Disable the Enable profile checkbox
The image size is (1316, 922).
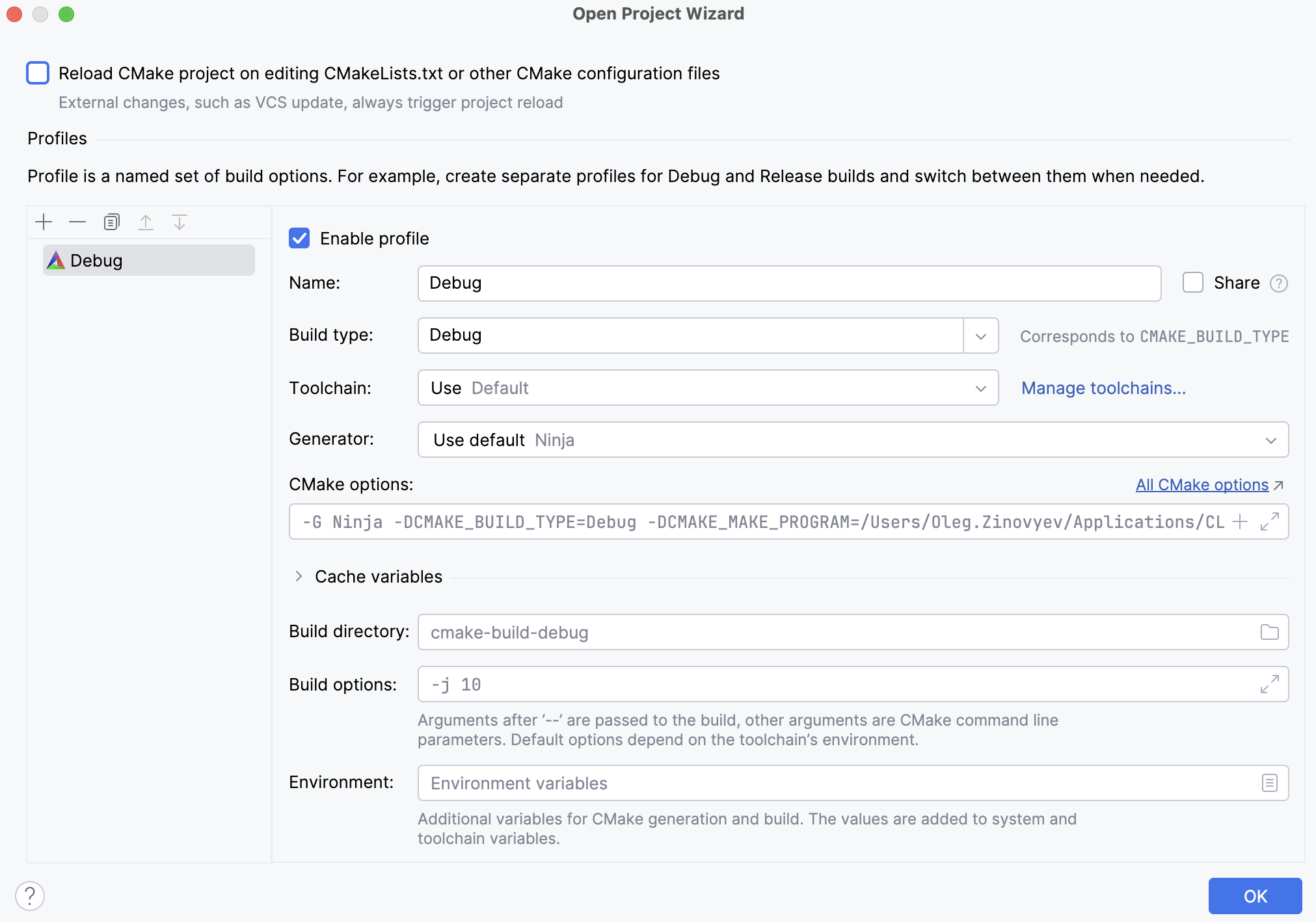click(299, 239)
